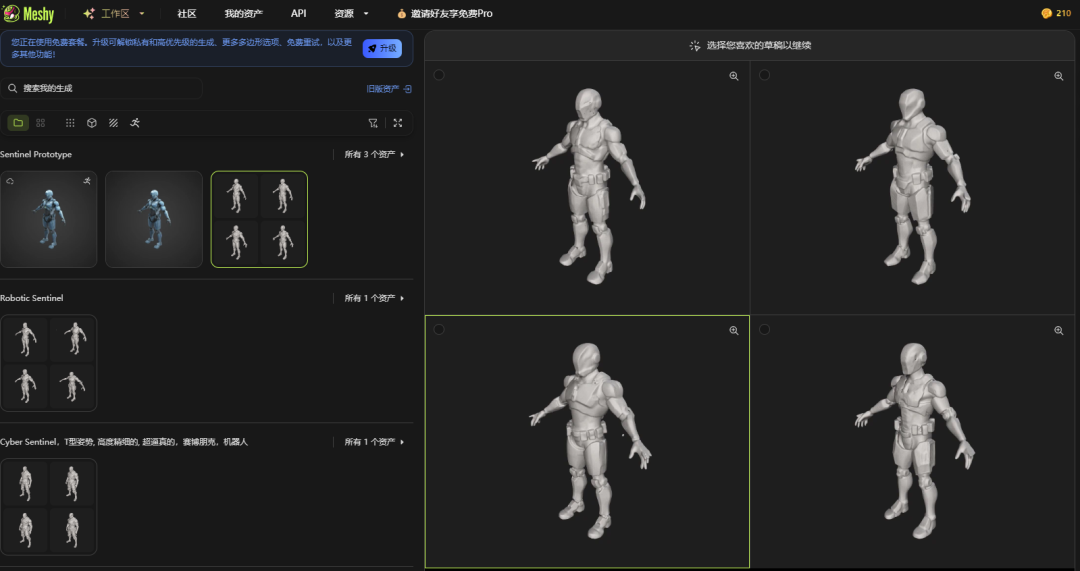Image resolution: width=1080 pixels, height=571 pixels.
Task: Expand 所有 1 个资产 for Cyber Sentinel
Action: 374,442
